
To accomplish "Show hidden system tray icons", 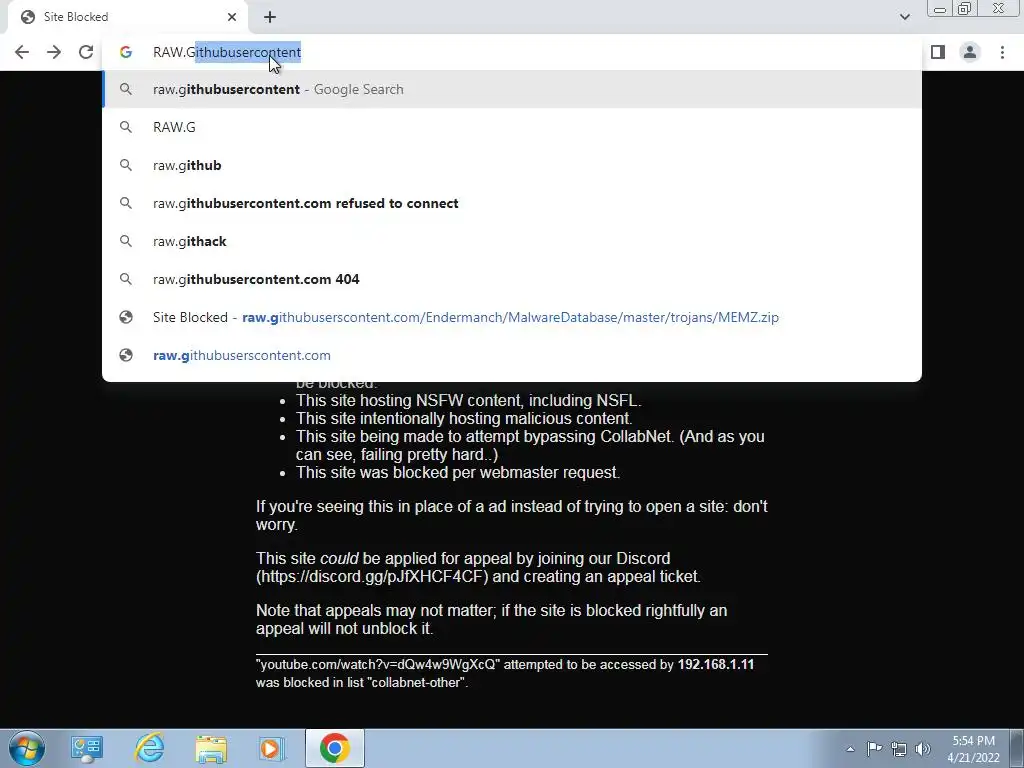I will [x=850, y=749].
